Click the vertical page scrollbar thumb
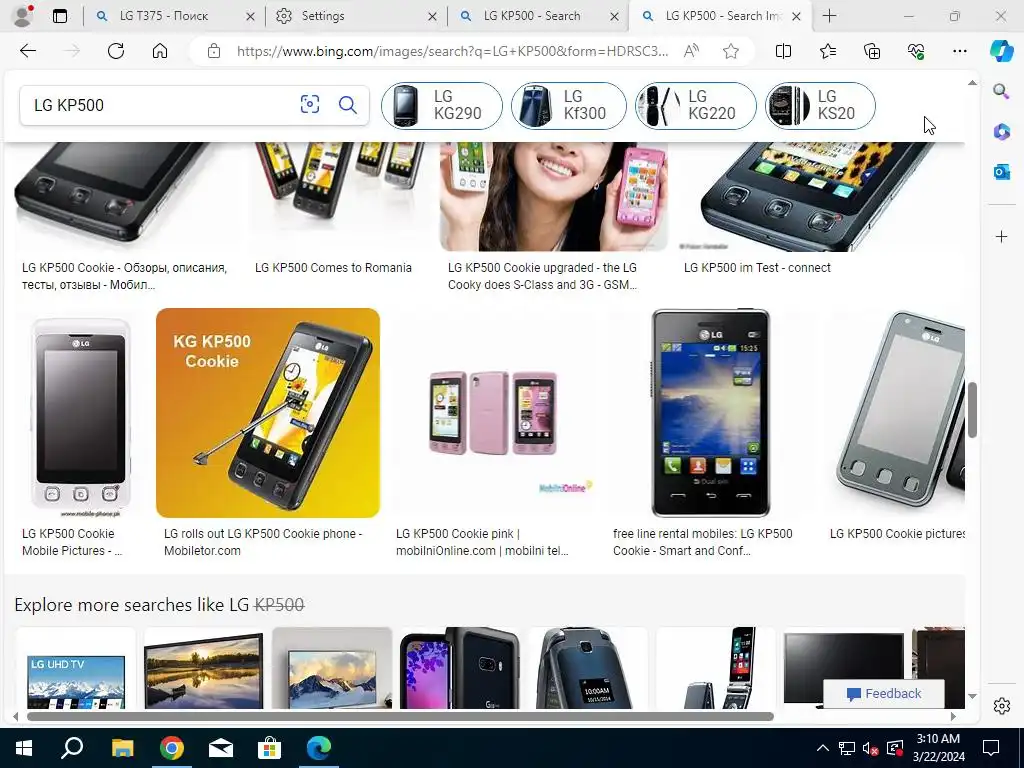1024x768 pixels. click(x=972, y=410)
